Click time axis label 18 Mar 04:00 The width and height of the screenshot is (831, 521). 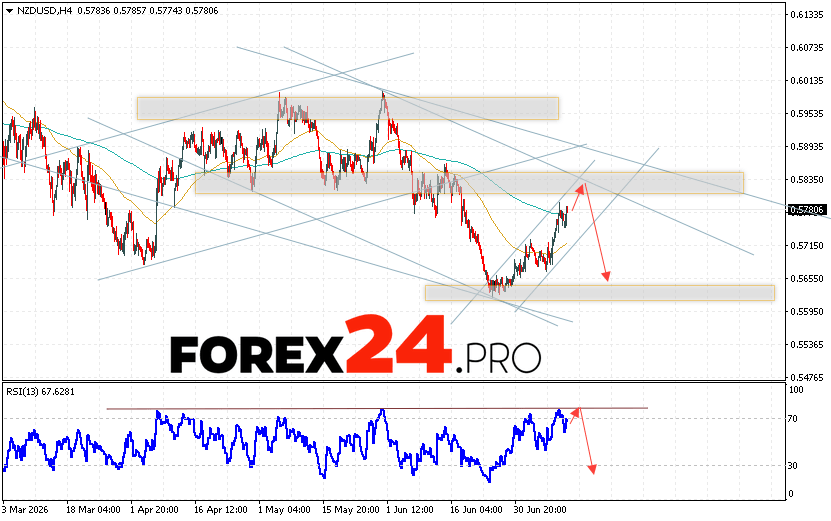point(93,510)
